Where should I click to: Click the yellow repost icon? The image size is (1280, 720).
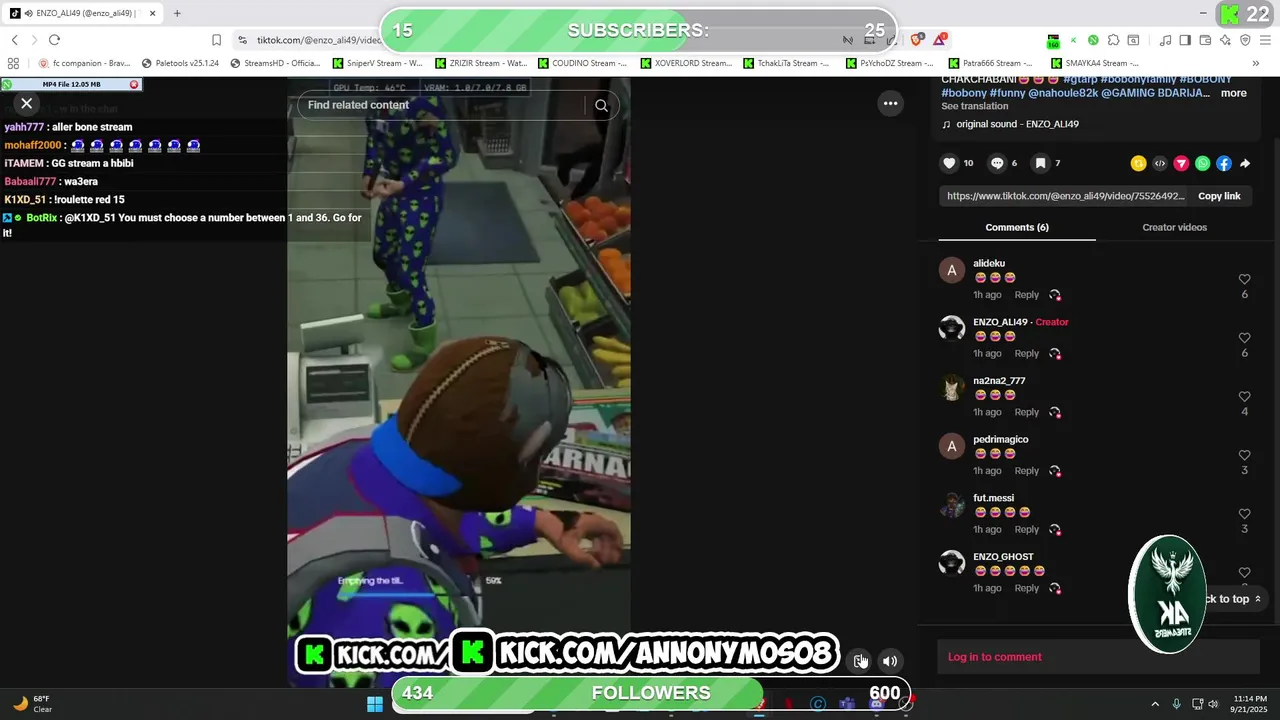tap(1138, 163)
